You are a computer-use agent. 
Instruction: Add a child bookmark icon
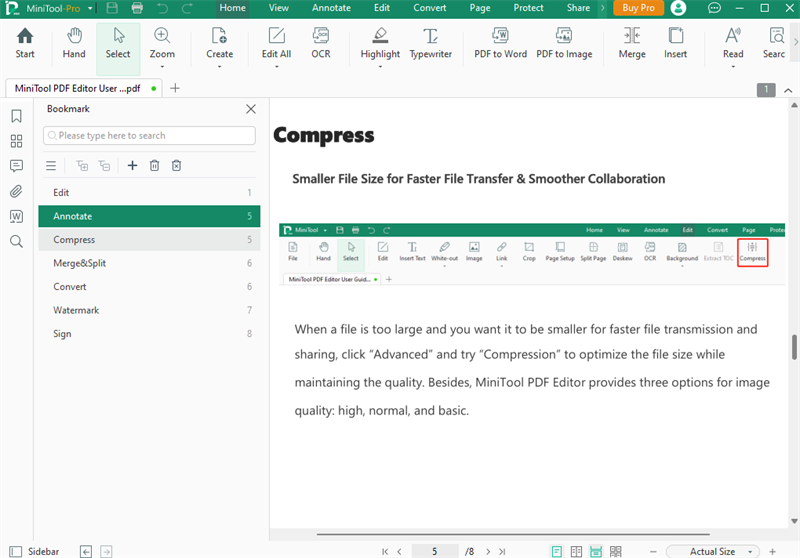point(82,165)
